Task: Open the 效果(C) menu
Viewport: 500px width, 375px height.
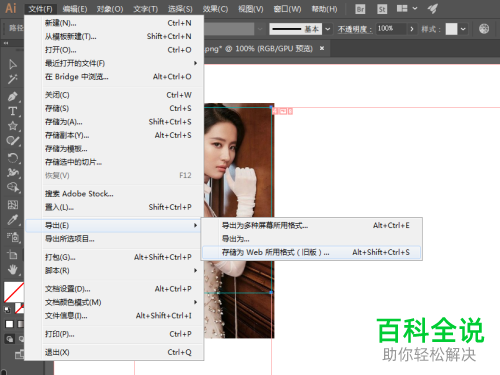Action: (215, 9)
